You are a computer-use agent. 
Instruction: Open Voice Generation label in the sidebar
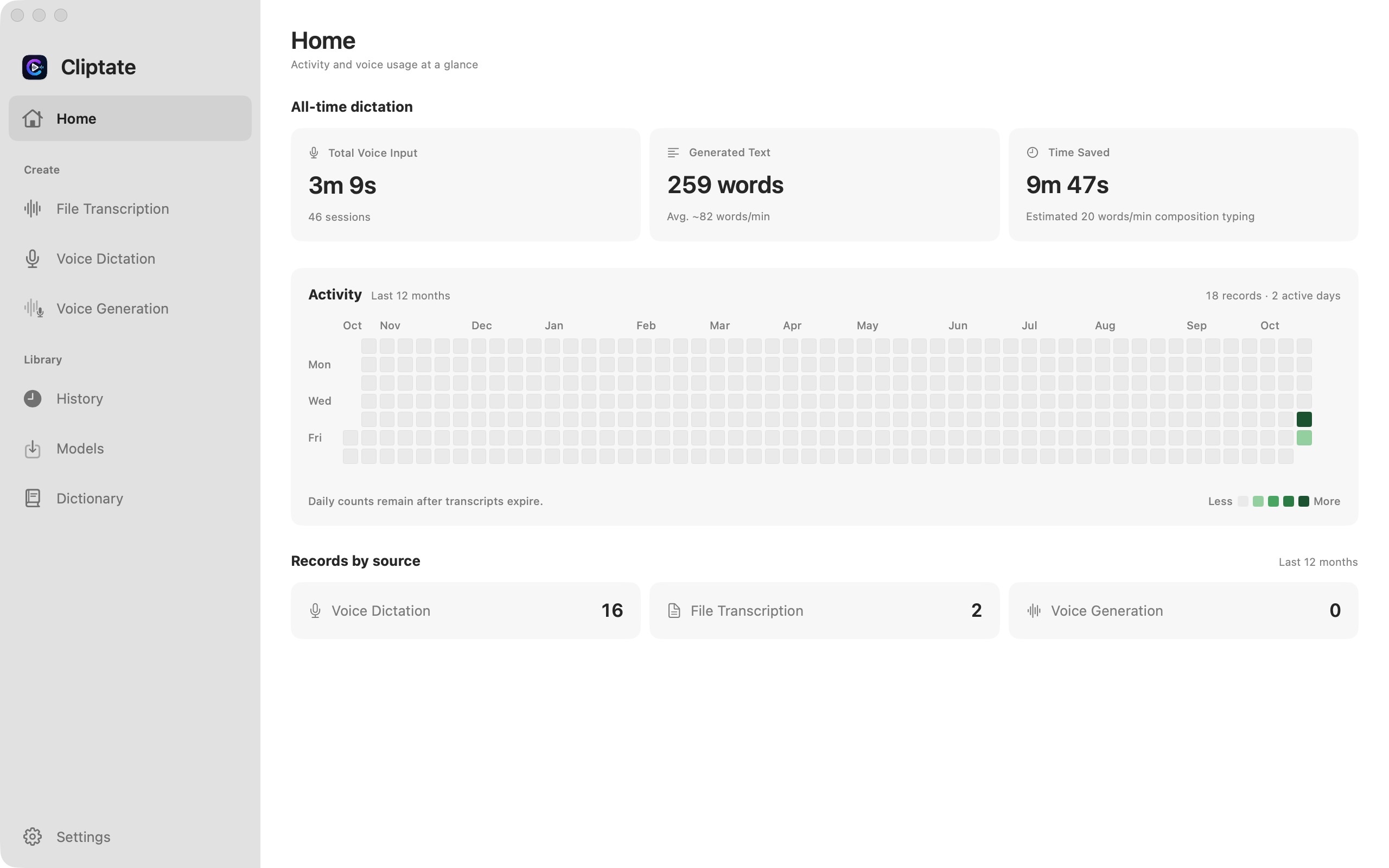pyautogui.click(x=112, y=309)
